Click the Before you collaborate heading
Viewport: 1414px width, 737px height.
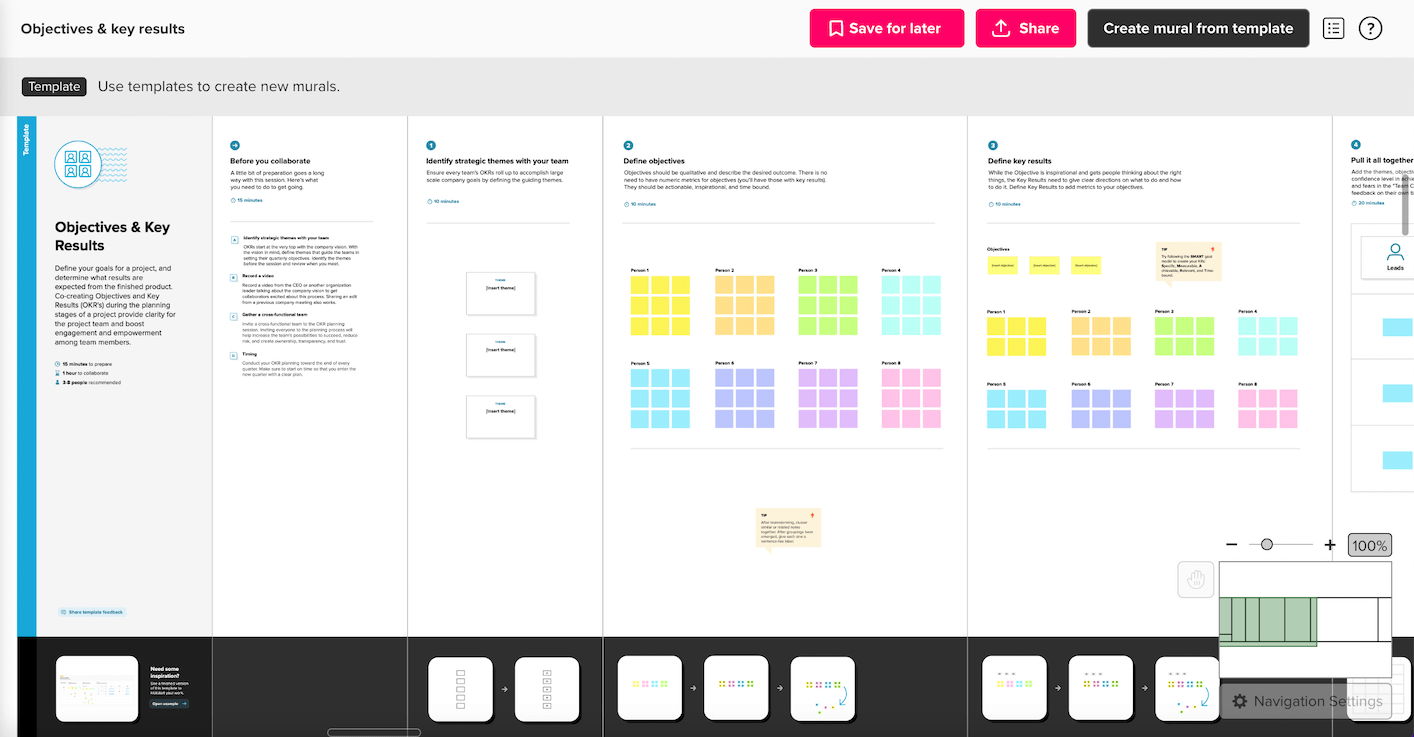270,161
